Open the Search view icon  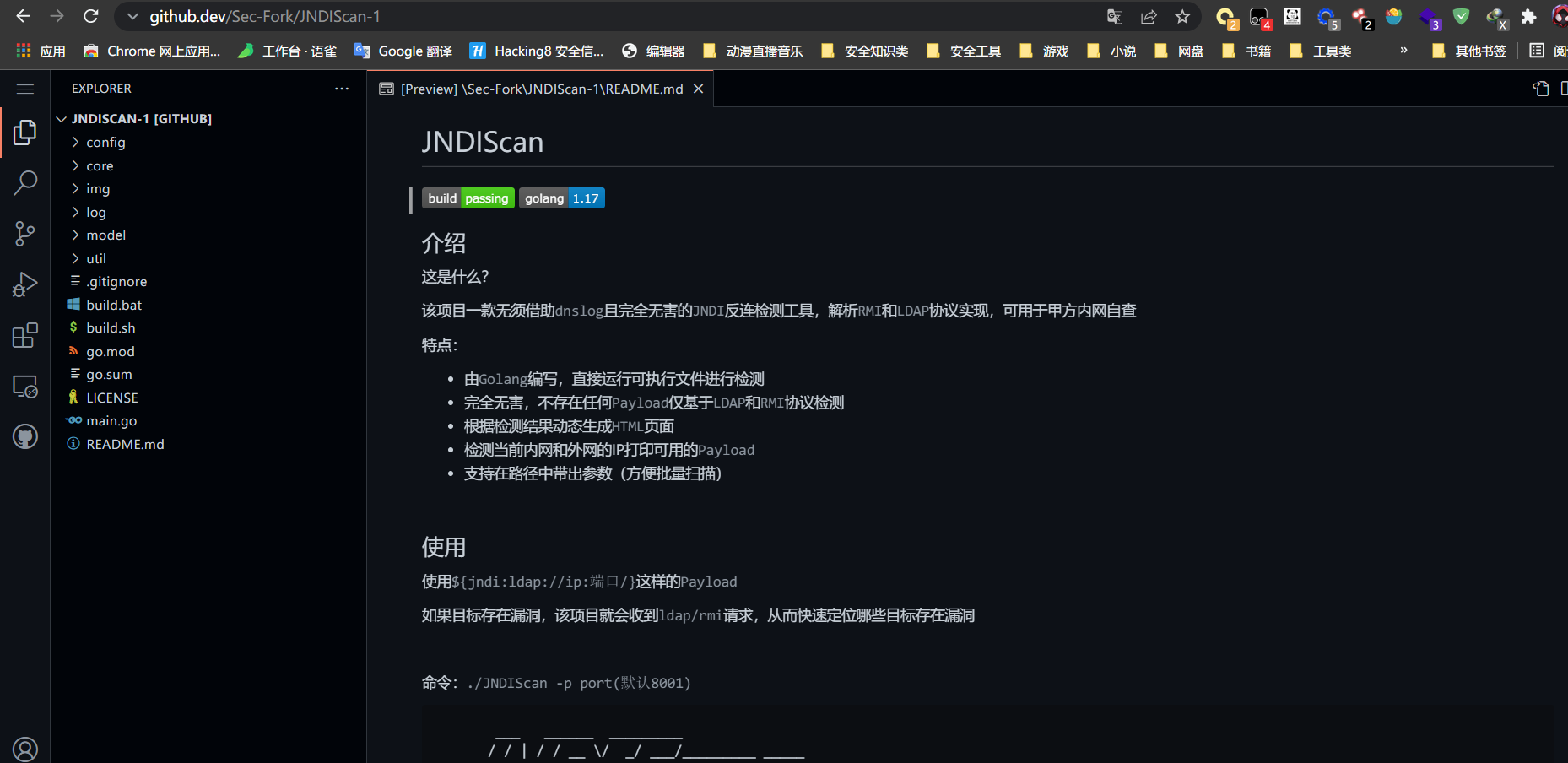(x=25, y=183)
